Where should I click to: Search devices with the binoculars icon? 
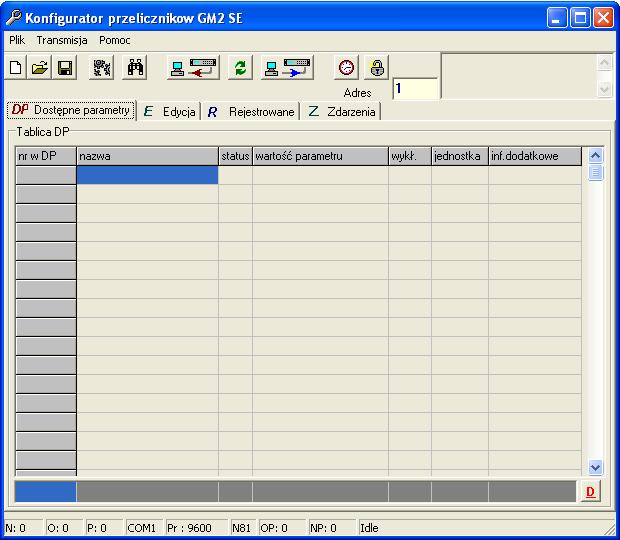tap(135, 68)
